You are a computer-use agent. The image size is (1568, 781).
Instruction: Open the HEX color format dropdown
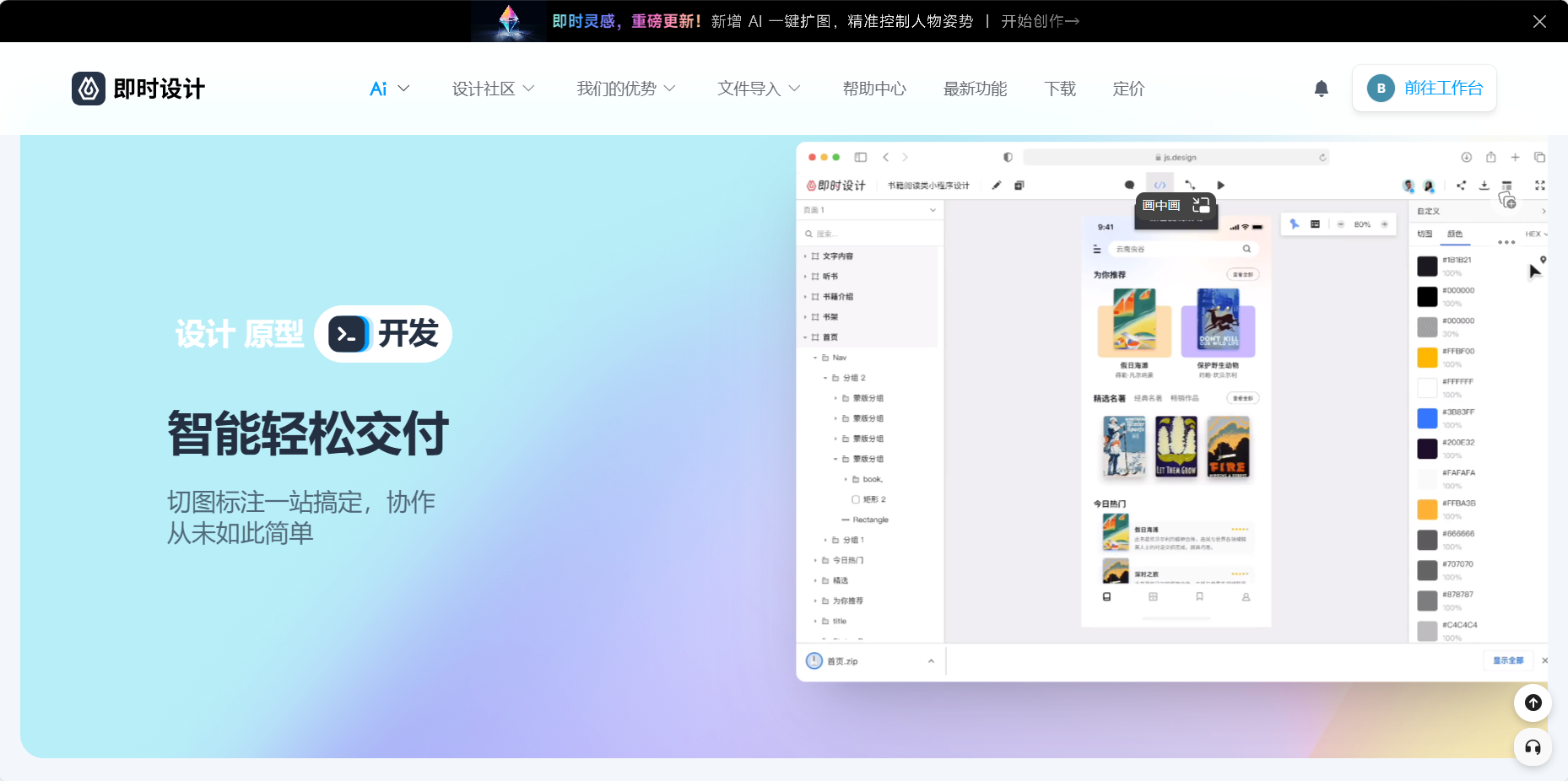pyautogui.click(x=1536, y=234)
